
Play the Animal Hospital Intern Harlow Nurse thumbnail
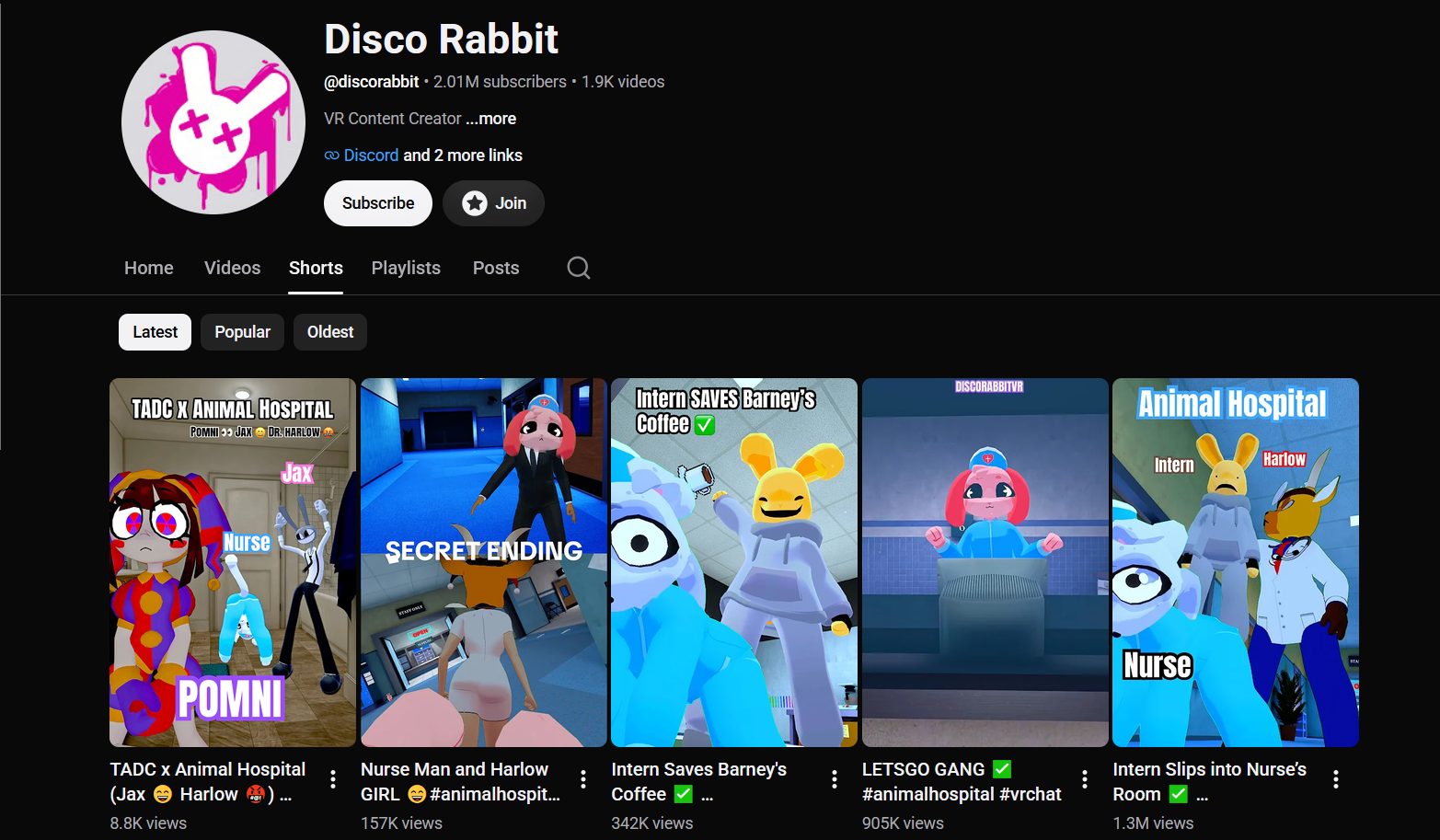1236,562
